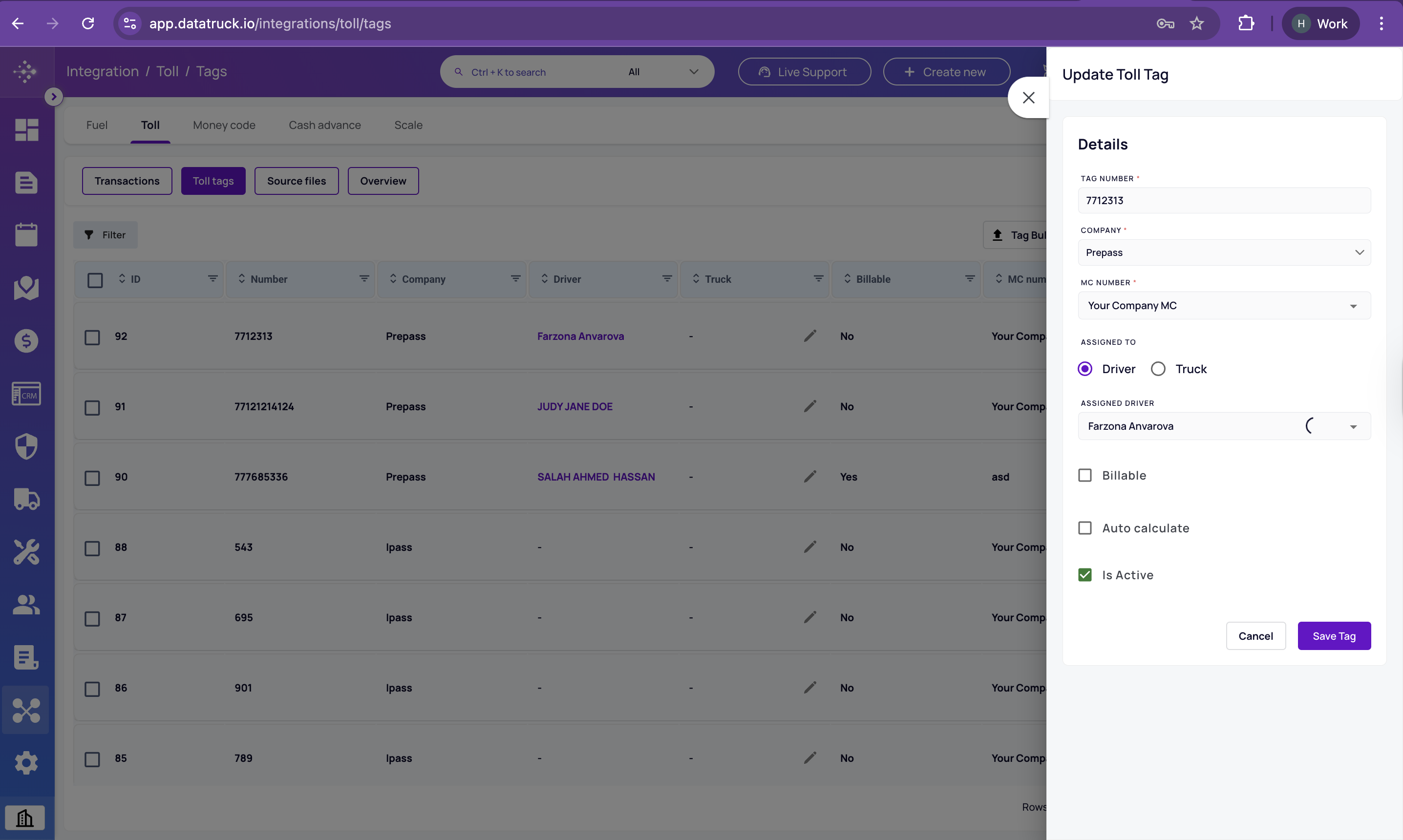Open the Overview sub-tab
Viewport: 1403px width, 840px height.
(383, 181)
